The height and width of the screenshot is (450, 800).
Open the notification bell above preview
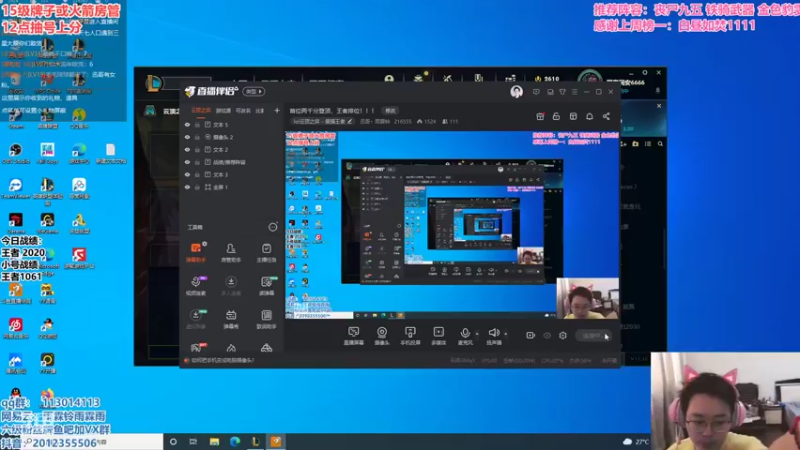(x=589, y=116)
